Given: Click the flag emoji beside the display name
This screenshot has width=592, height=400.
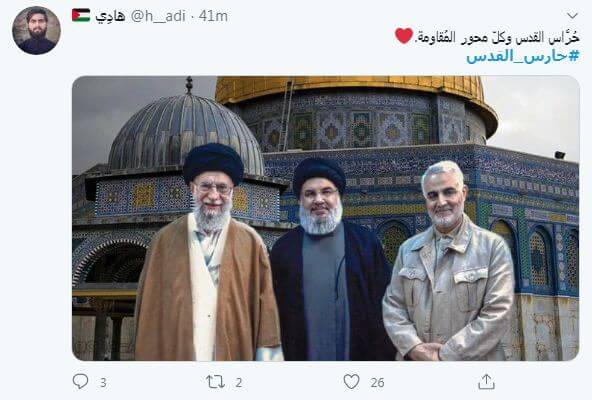Looking at the screenshot, I should 81,15.
